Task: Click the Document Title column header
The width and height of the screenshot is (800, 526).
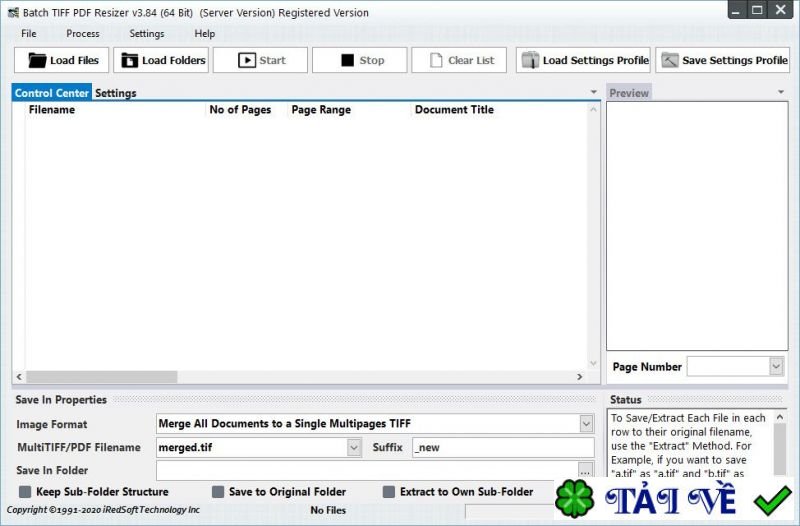Action: pos(454,110)
